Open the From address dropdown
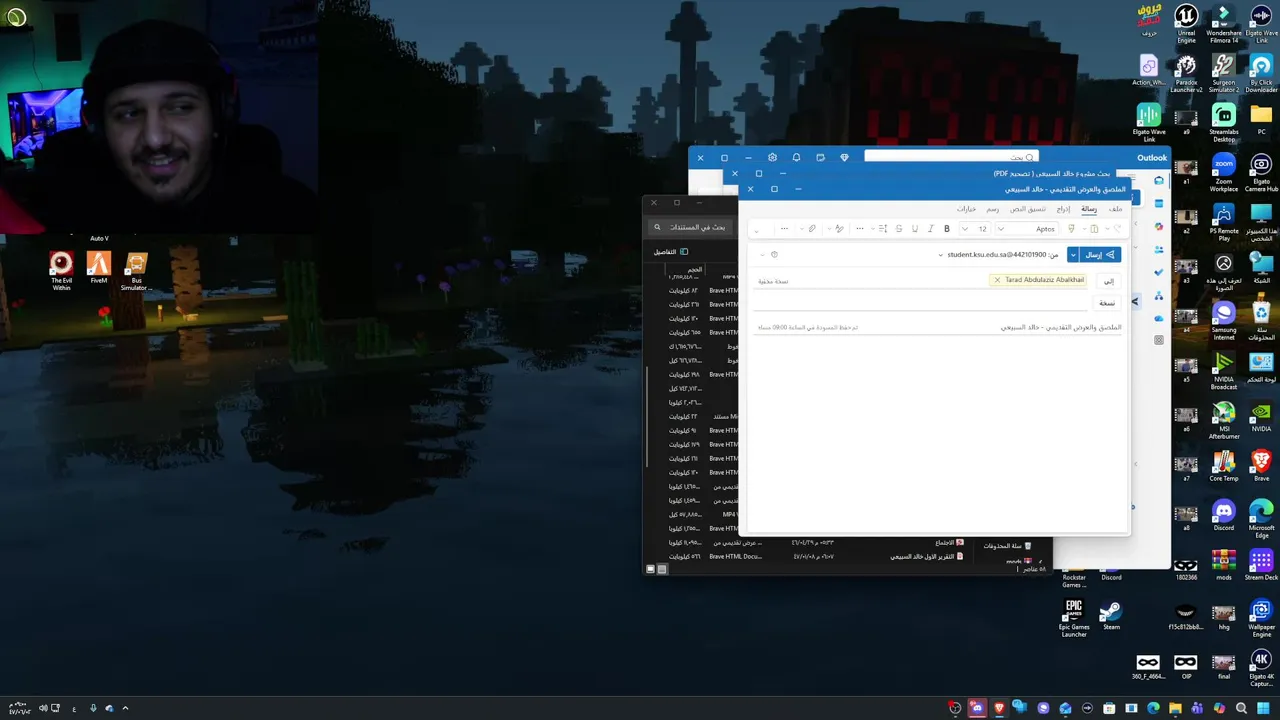1280x720 pixels. coord(940,255)
